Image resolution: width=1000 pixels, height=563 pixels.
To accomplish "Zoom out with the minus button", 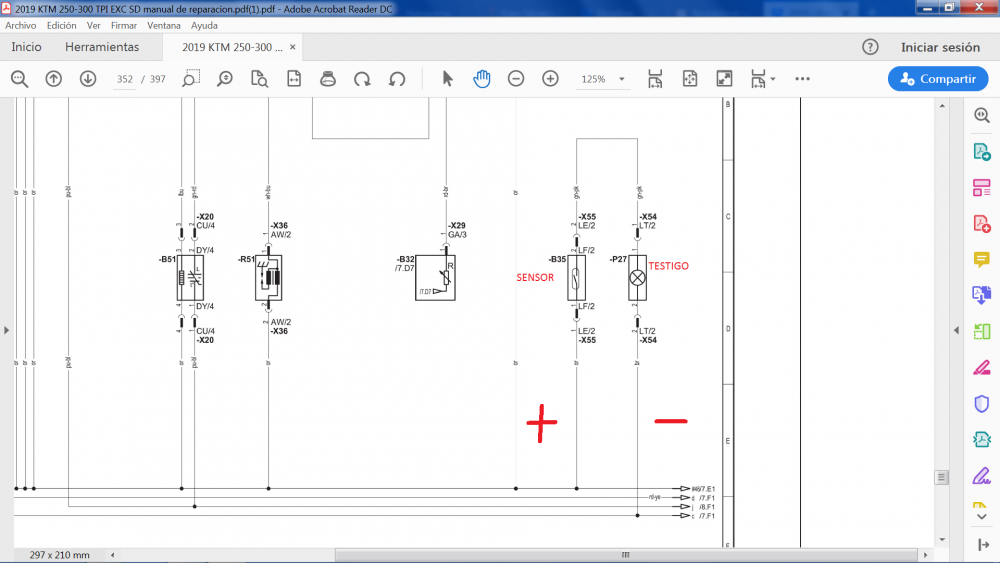I will pyautogui.click(x=516, y=79).
